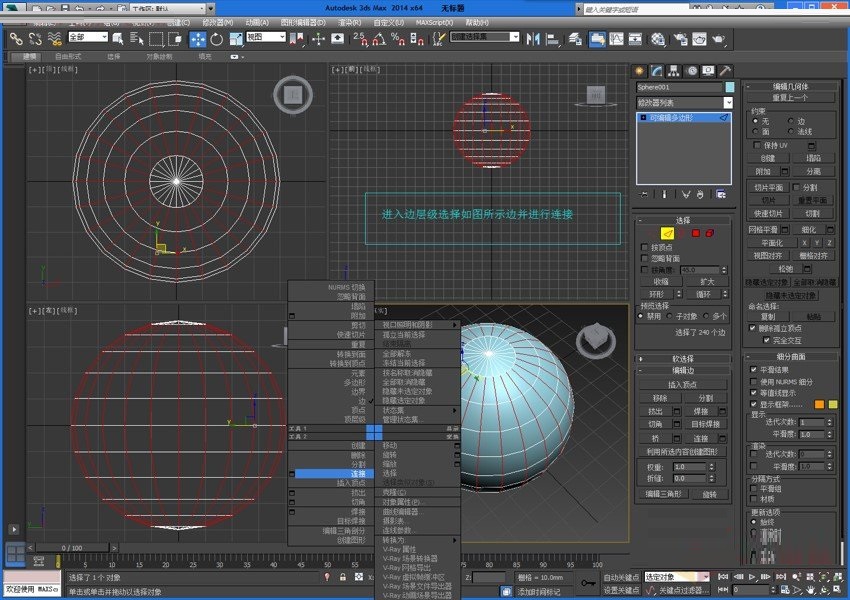
Task: Select the 子对象 preview selection radio
Action: coord(670,316)
